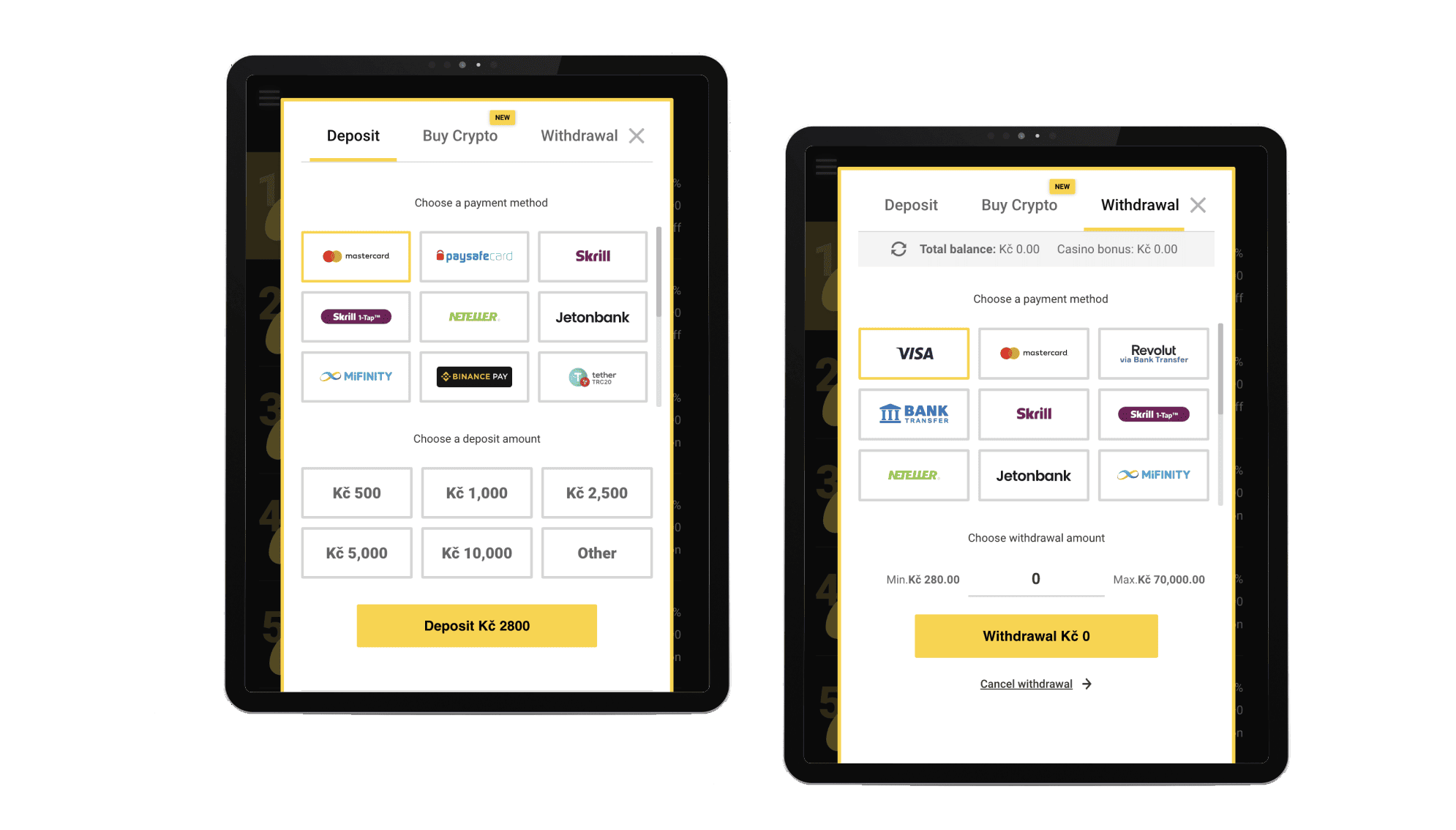Select Kč 10,000 deposit amount
This screenshot has height=830, width=1456.
coord(476,552)
